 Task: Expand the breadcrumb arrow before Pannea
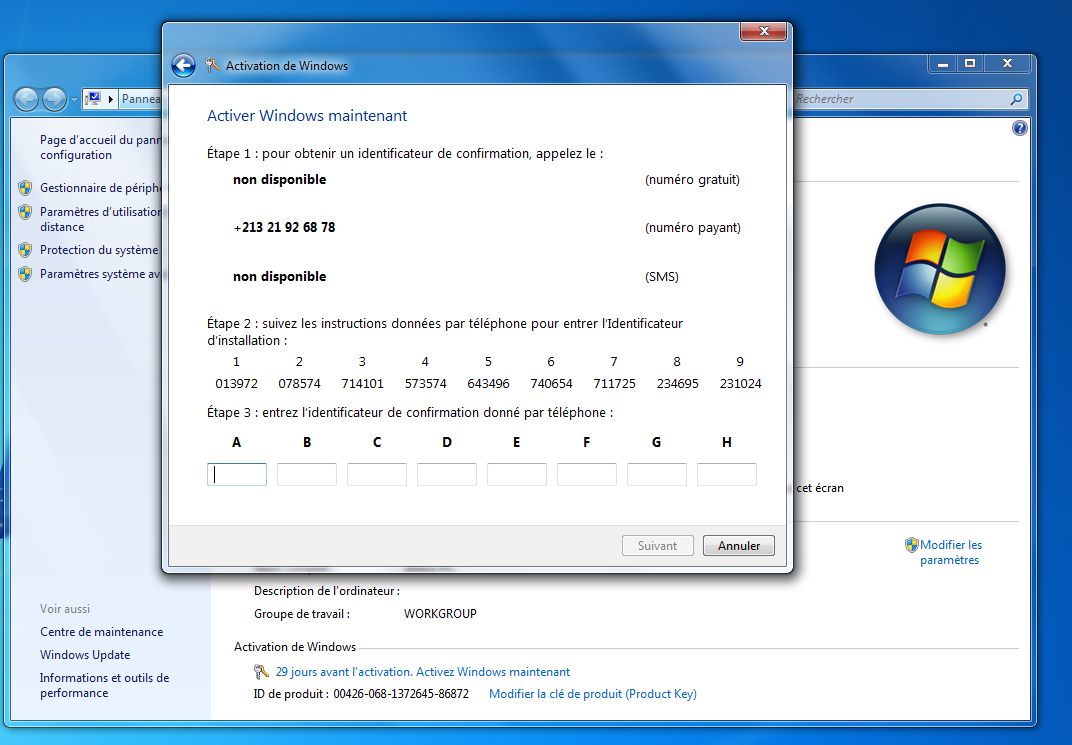(111, 99)
